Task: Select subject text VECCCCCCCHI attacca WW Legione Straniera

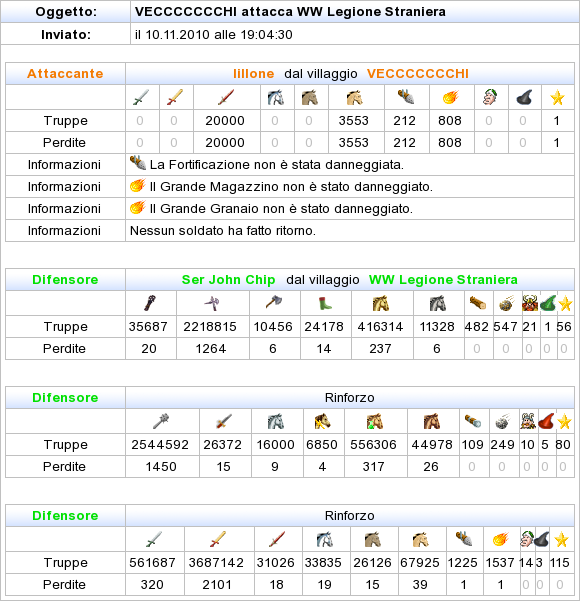Action: tap(290, 11)
